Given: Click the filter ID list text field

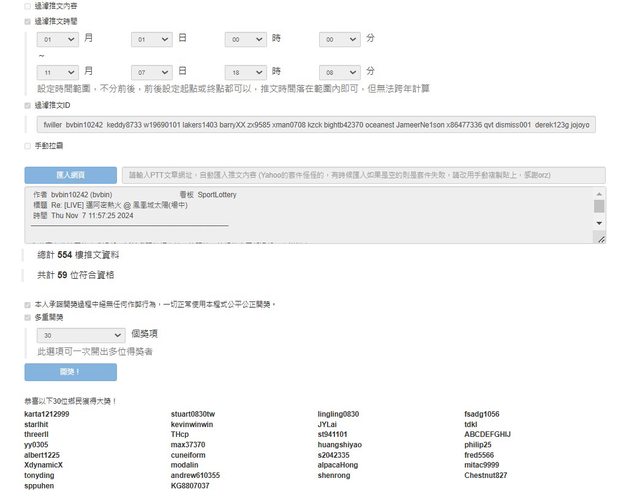Looking at the screenshot, I should (x=315, y=125).
